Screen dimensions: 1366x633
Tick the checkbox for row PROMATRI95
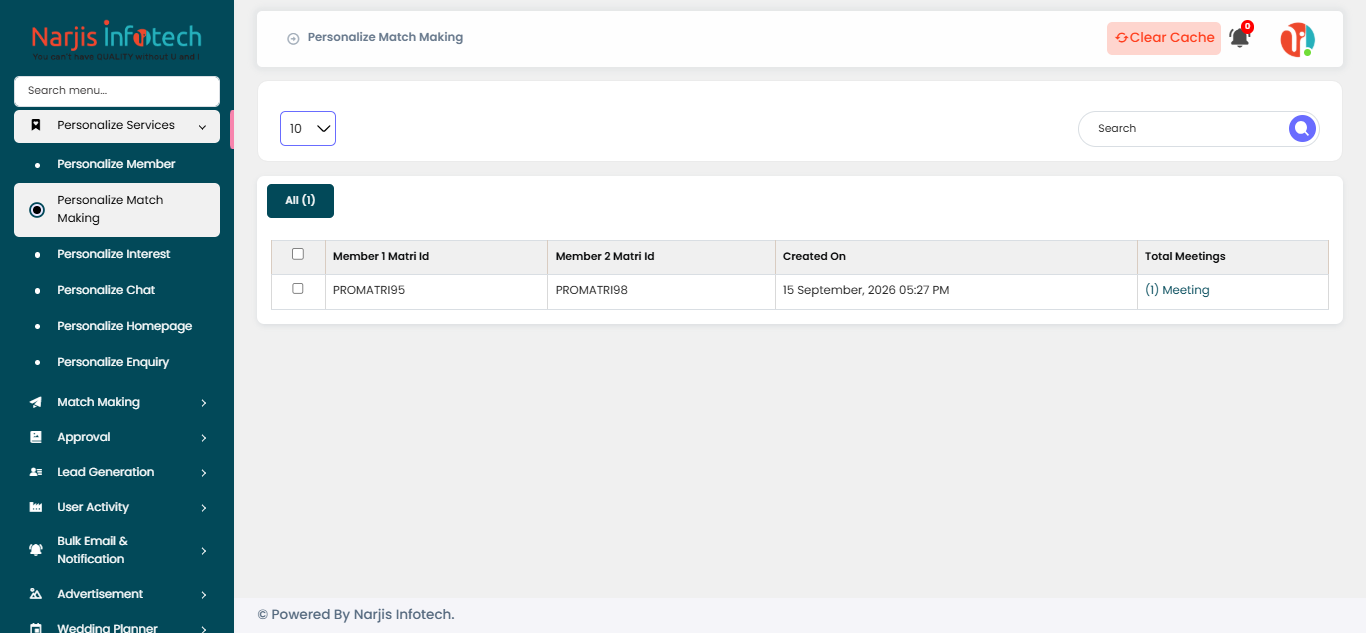click(298, 288)
